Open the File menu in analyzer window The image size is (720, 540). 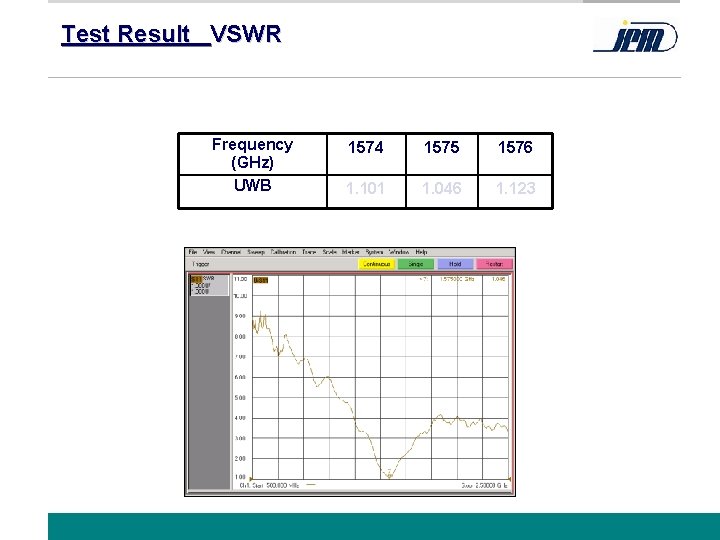193,252
